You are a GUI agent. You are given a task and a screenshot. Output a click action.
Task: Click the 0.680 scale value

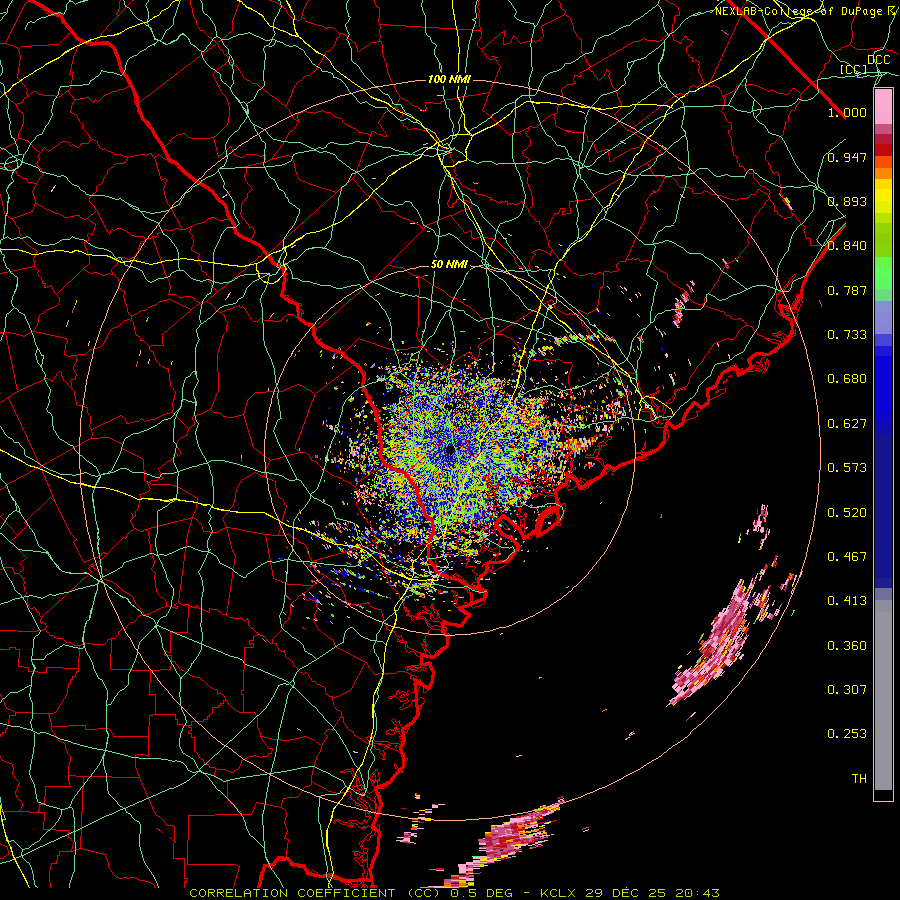tap(847, 379)
